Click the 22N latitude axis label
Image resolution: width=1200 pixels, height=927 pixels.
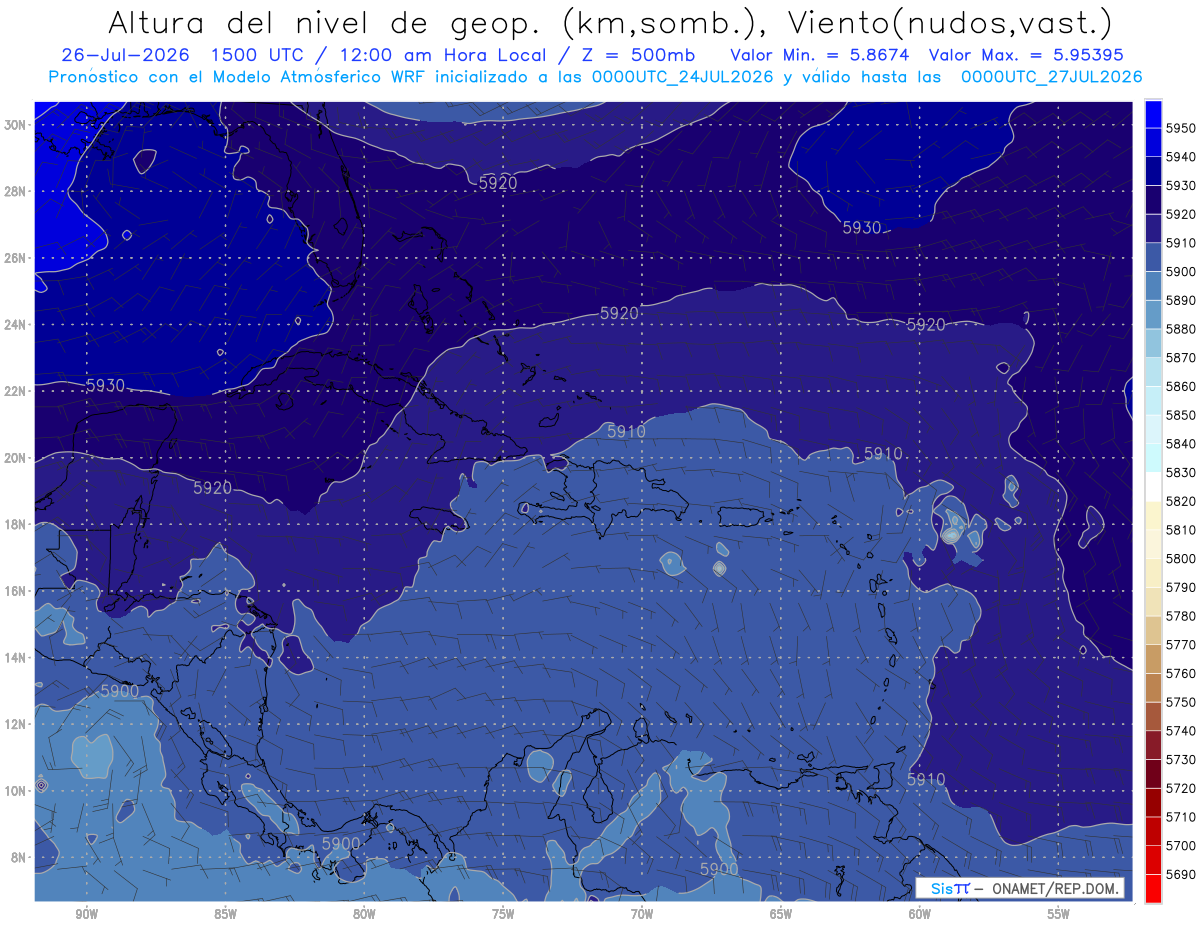pos(15,390)
